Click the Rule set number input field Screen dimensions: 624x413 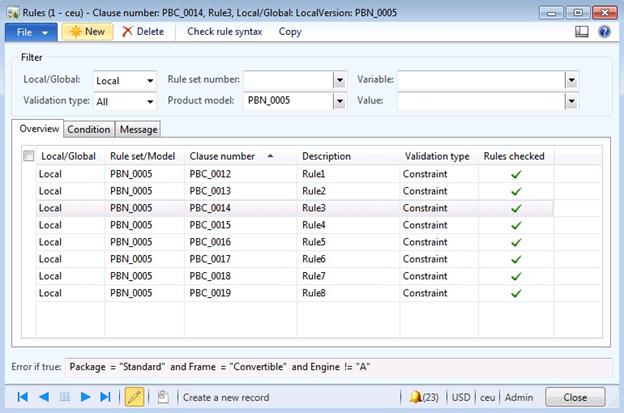(x=289, y=80)
